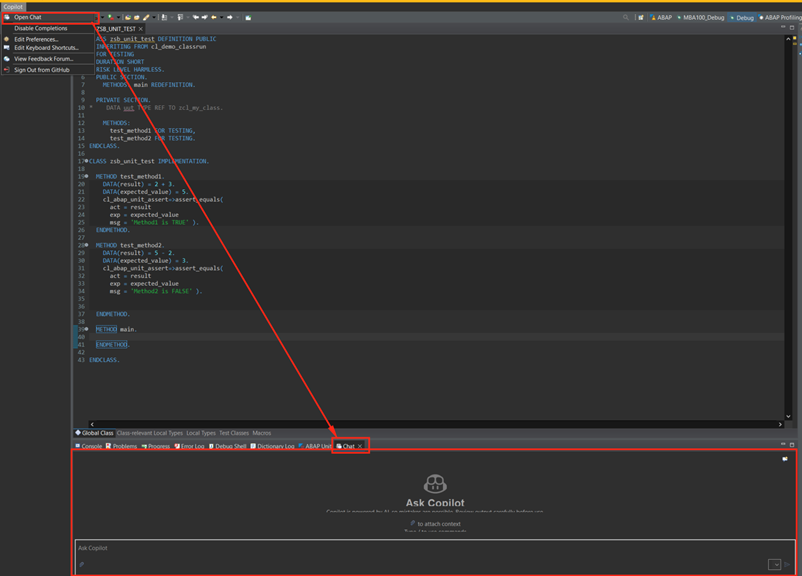Click the editor horizontal scrollbar
Image resolution: width=802 pixels, height=576 pixels.
click(x=435, y=424)
